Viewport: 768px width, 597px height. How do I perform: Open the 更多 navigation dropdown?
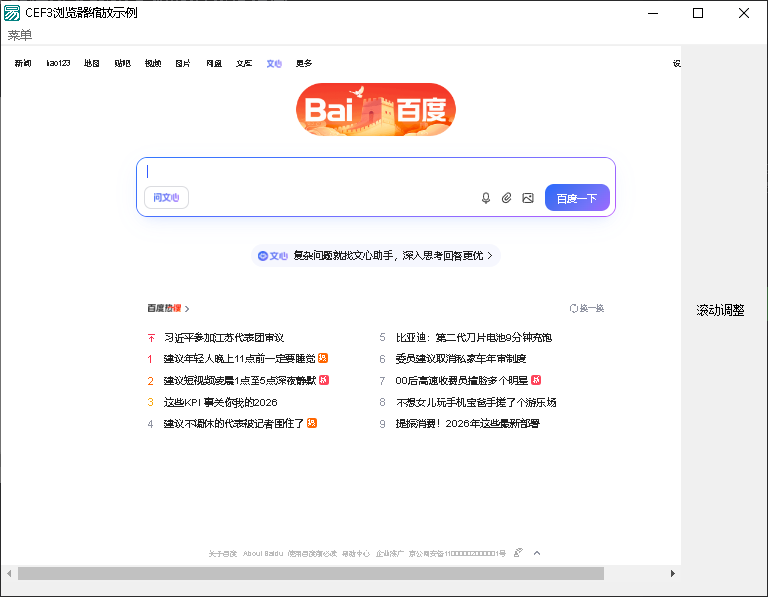click(304, 63)
